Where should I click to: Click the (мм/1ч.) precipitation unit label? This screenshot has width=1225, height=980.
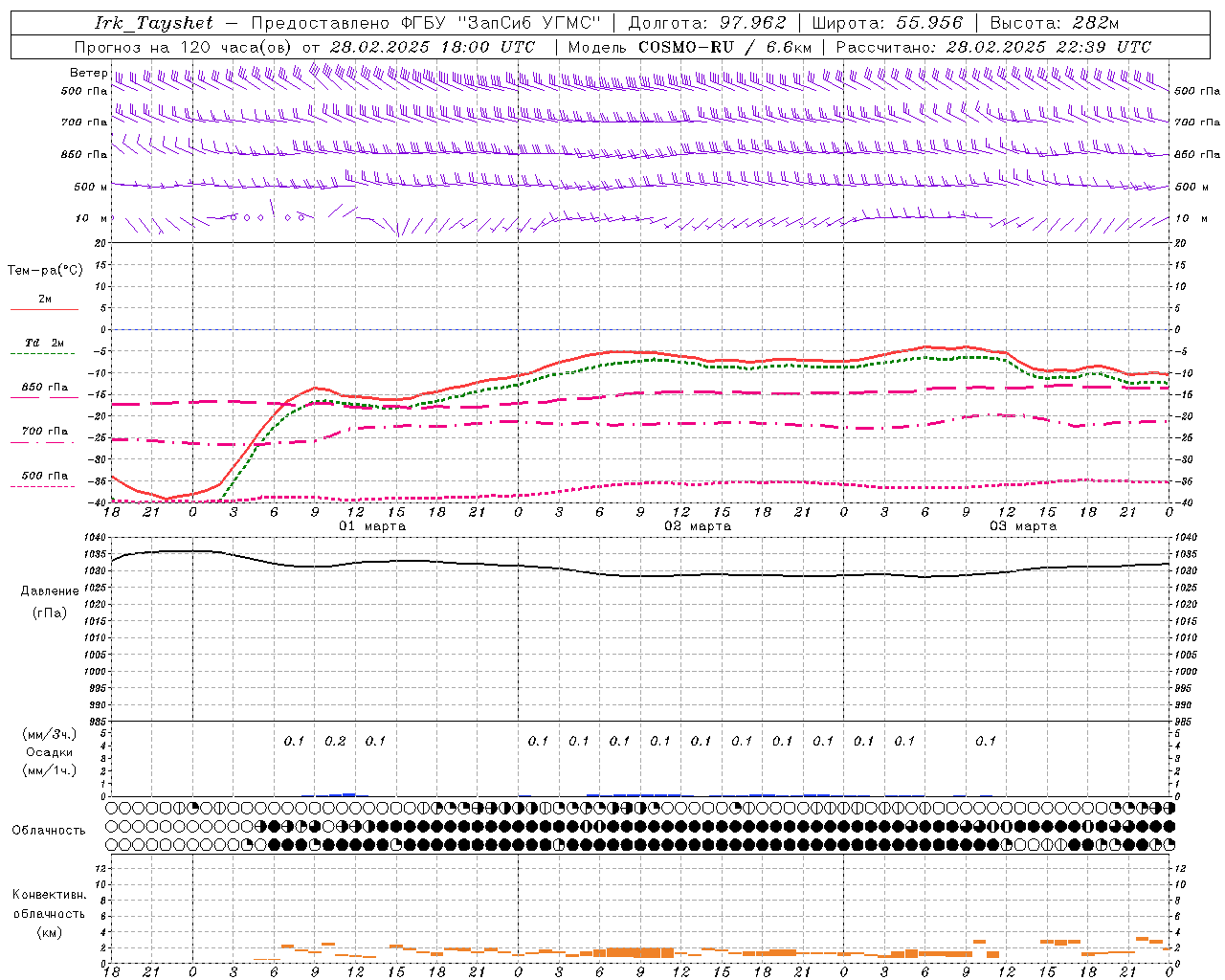tap(50, 770)
